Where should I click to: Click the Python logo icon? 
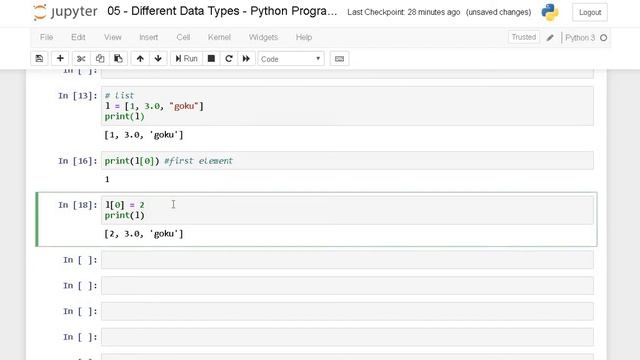[x=550, y=12]
